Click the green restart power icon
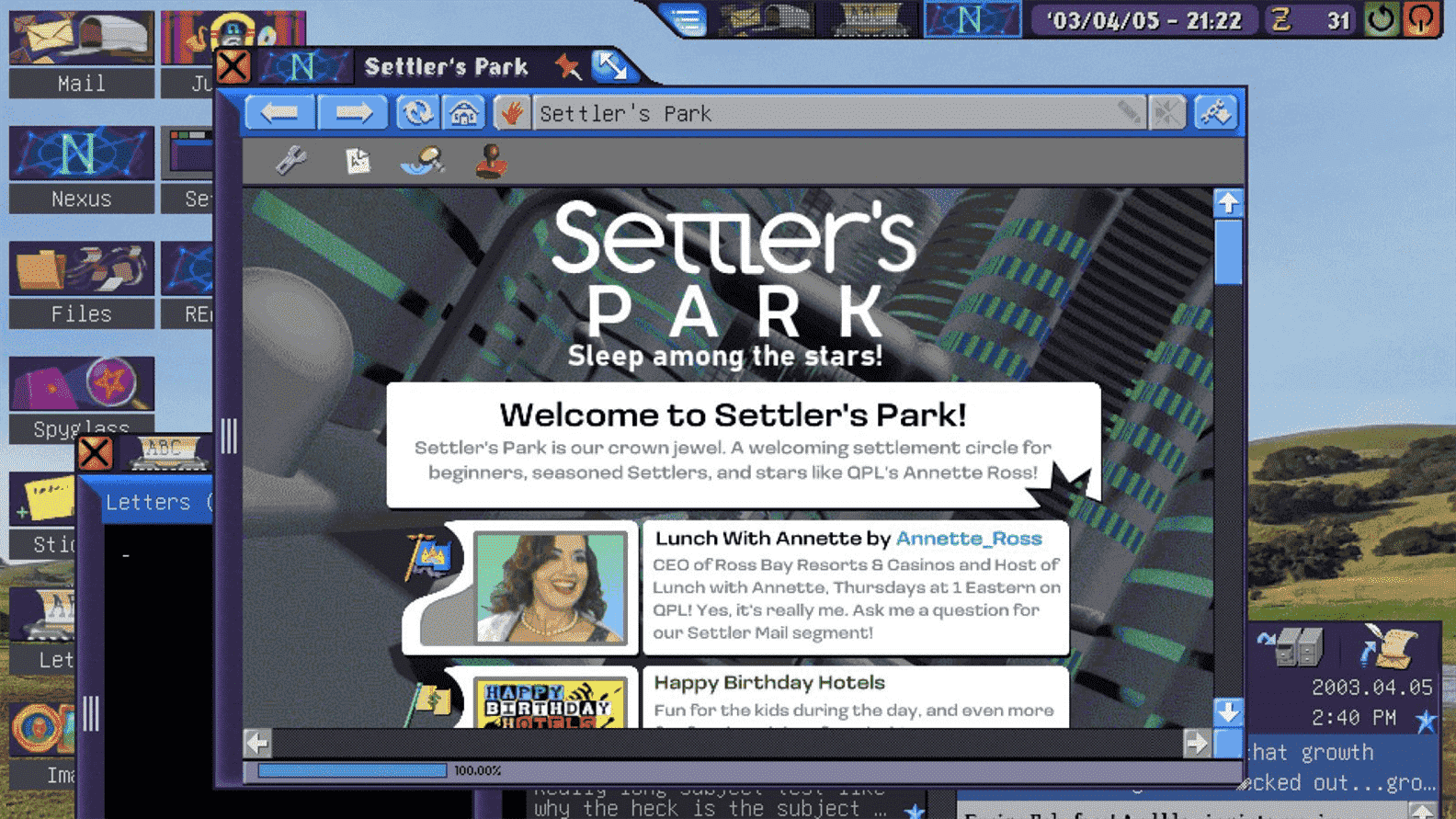 [x=1381, y=19]
